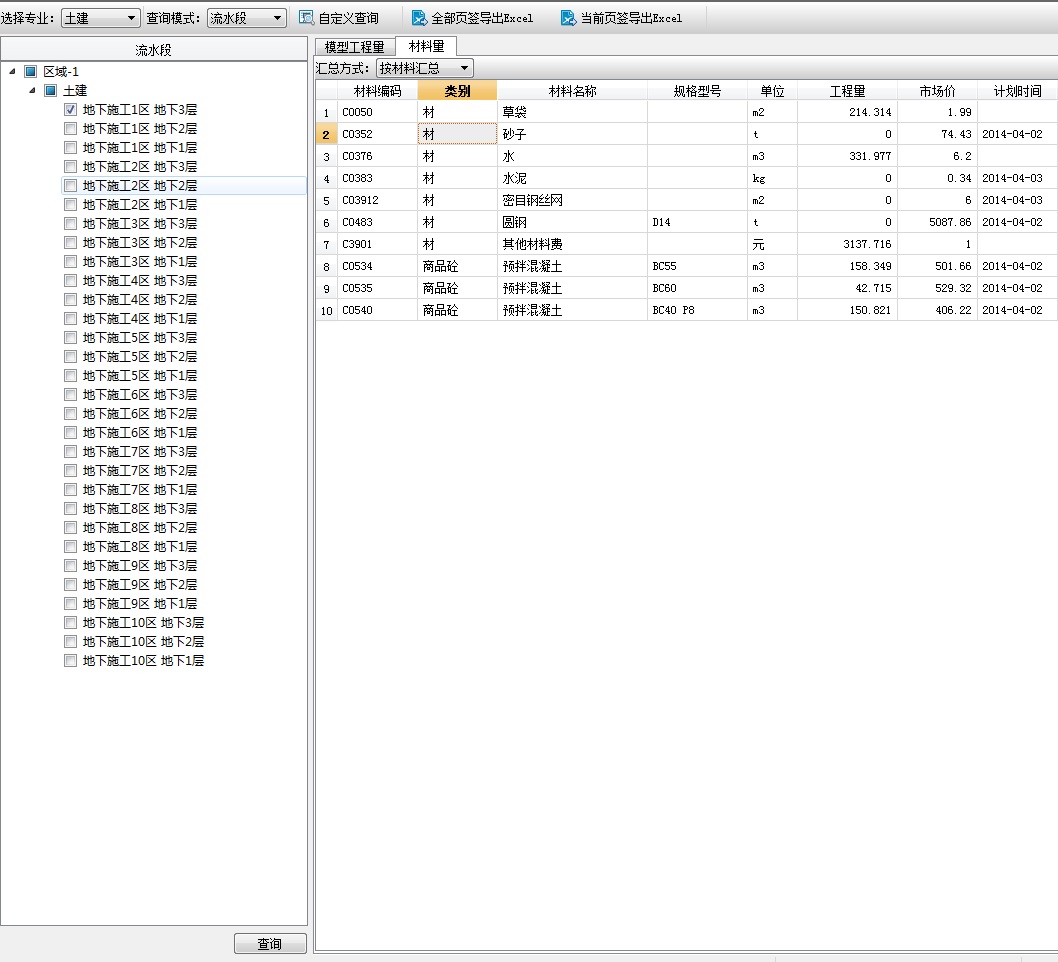Viewport: 1058px width, 962px height.
Task: Enable the 地下施工10区 地下1层 checkbox
Action: [x=70, y=661]
